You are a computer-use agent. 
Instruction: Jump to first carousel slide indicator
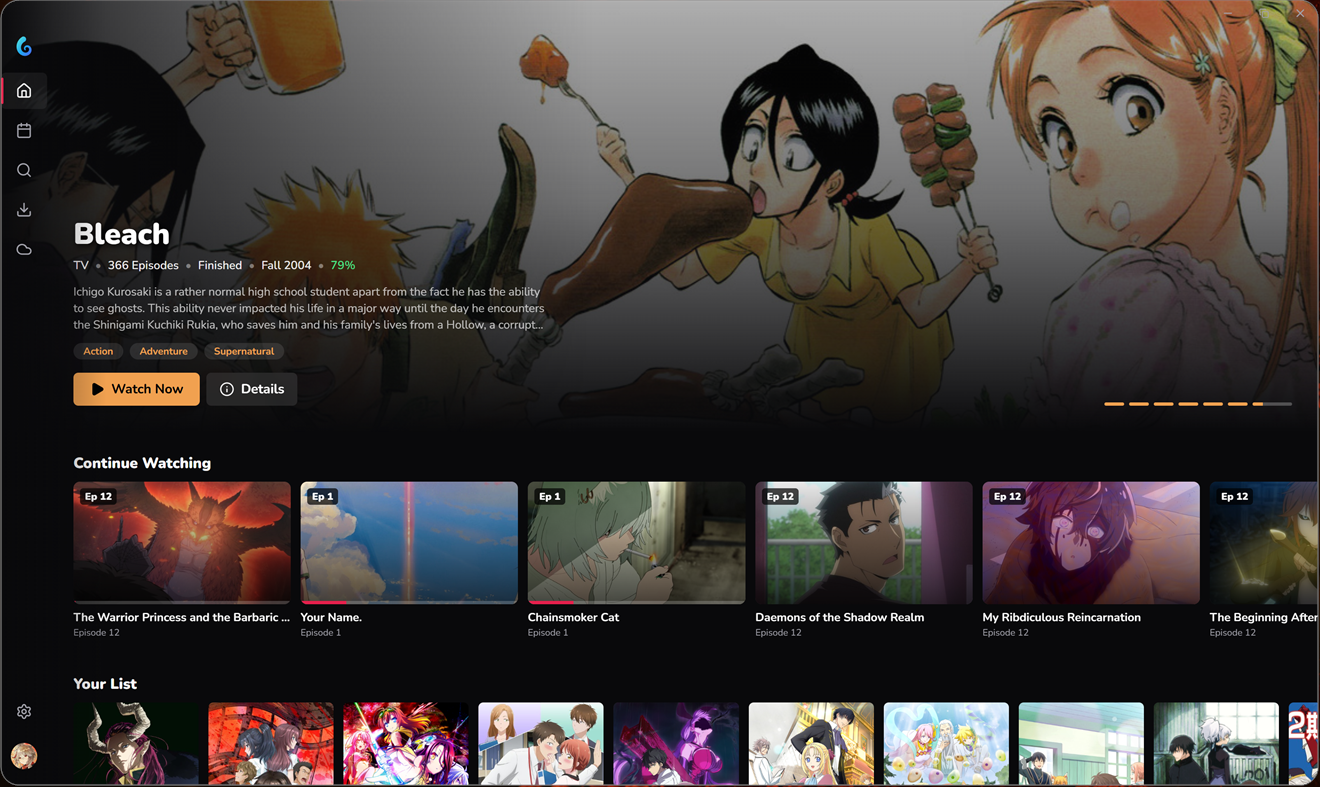1114,404
